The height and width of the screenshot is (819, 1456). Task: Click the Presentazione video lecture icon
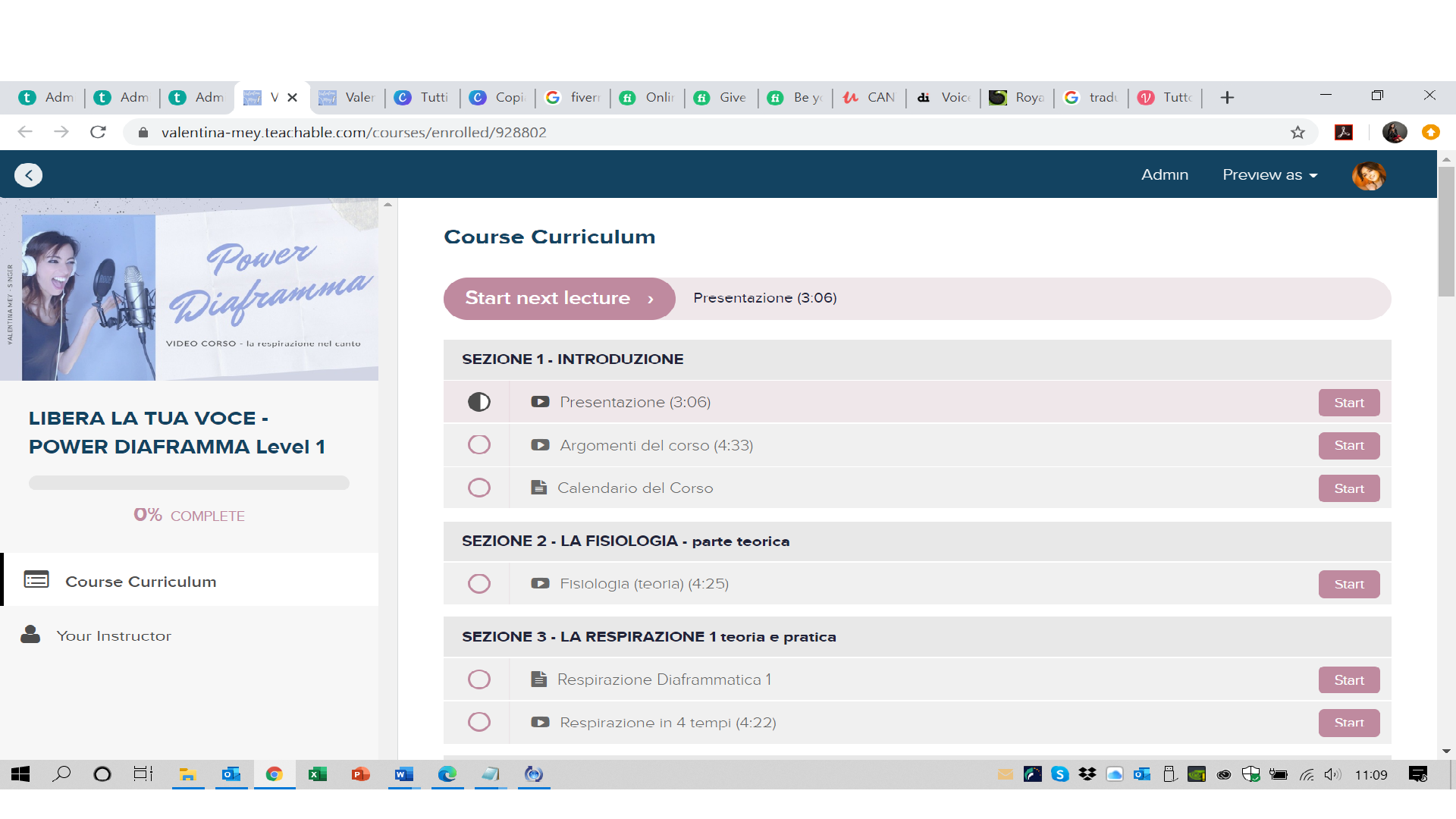click(x=540, y=402)
